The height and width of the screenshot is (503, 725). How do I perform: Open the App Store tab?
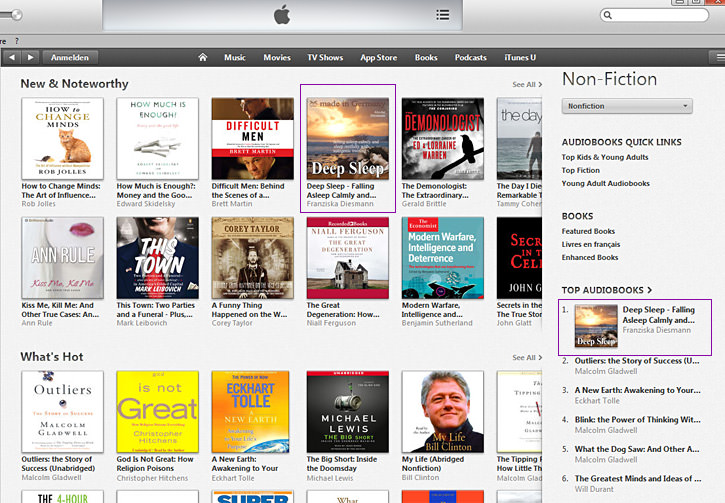pyautogui.click(x=379, y=57)
